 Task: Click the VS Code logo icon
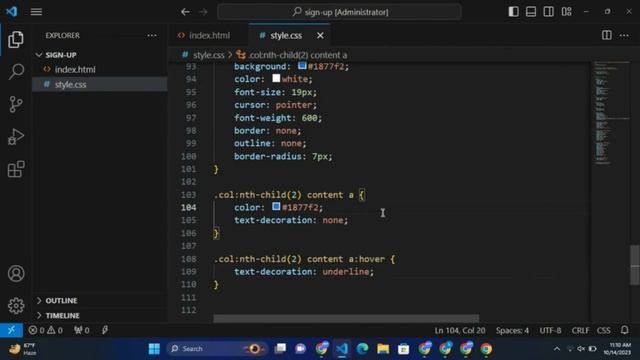[x=11, y=11]
